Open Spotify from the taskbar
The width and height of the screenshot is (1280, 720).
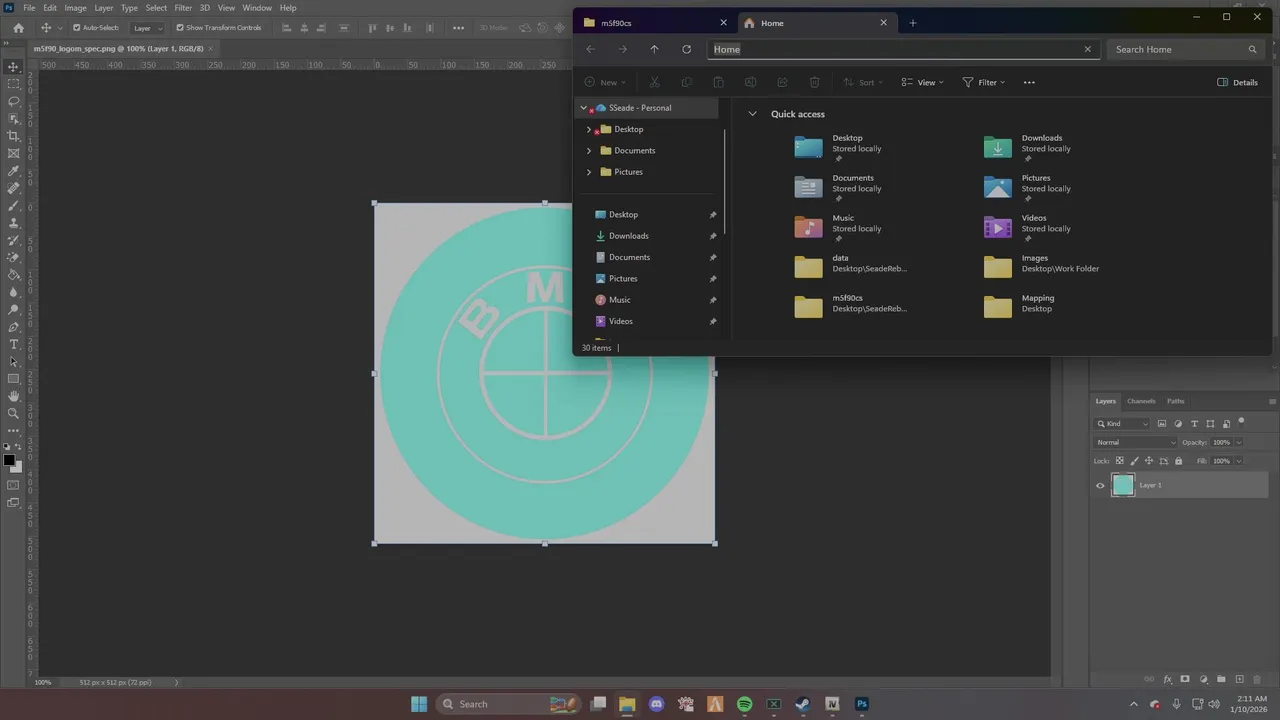(x=744, y=704)
